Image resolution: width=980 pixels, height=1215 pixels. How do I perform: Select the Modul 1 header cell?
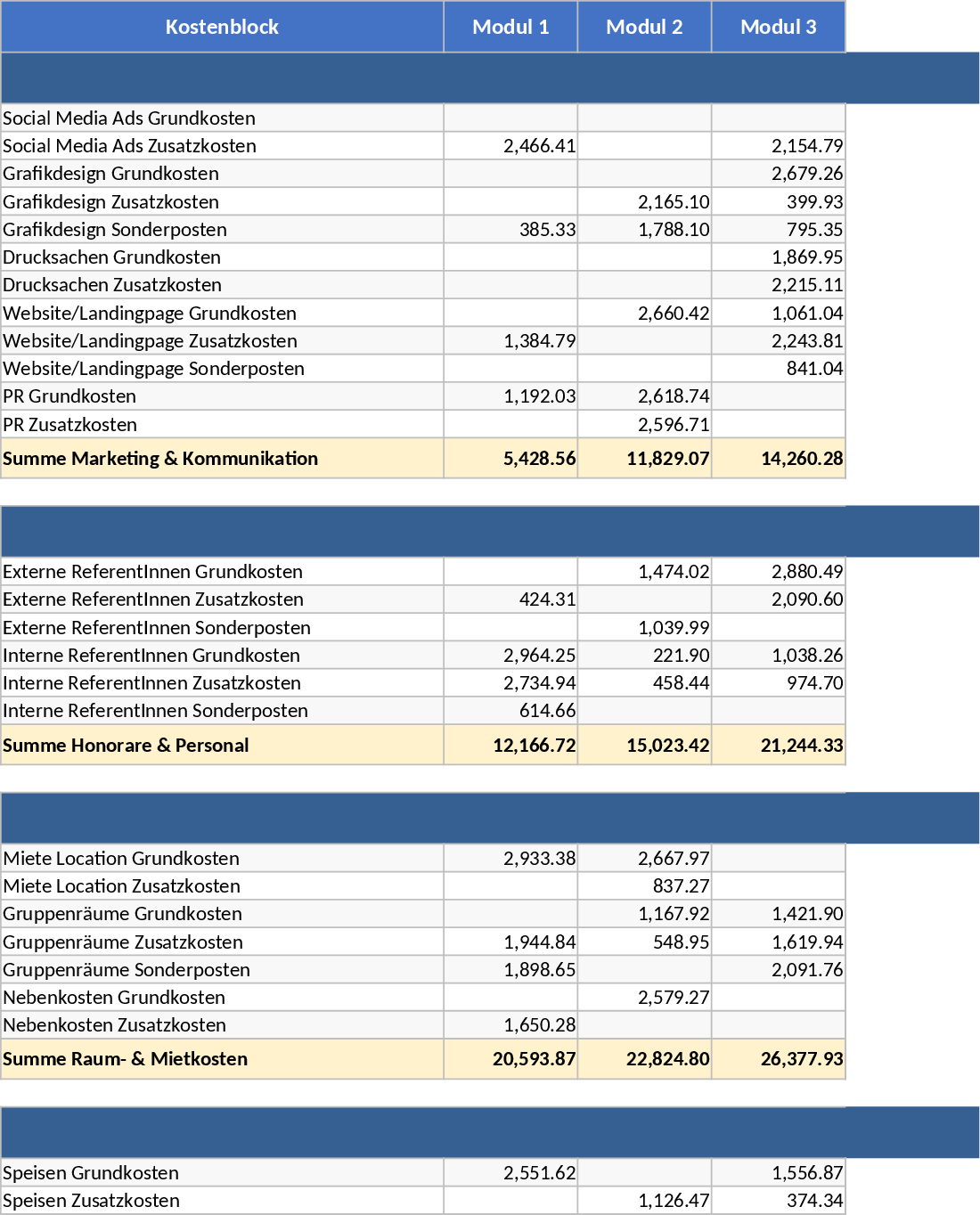[x=510, y=27]
